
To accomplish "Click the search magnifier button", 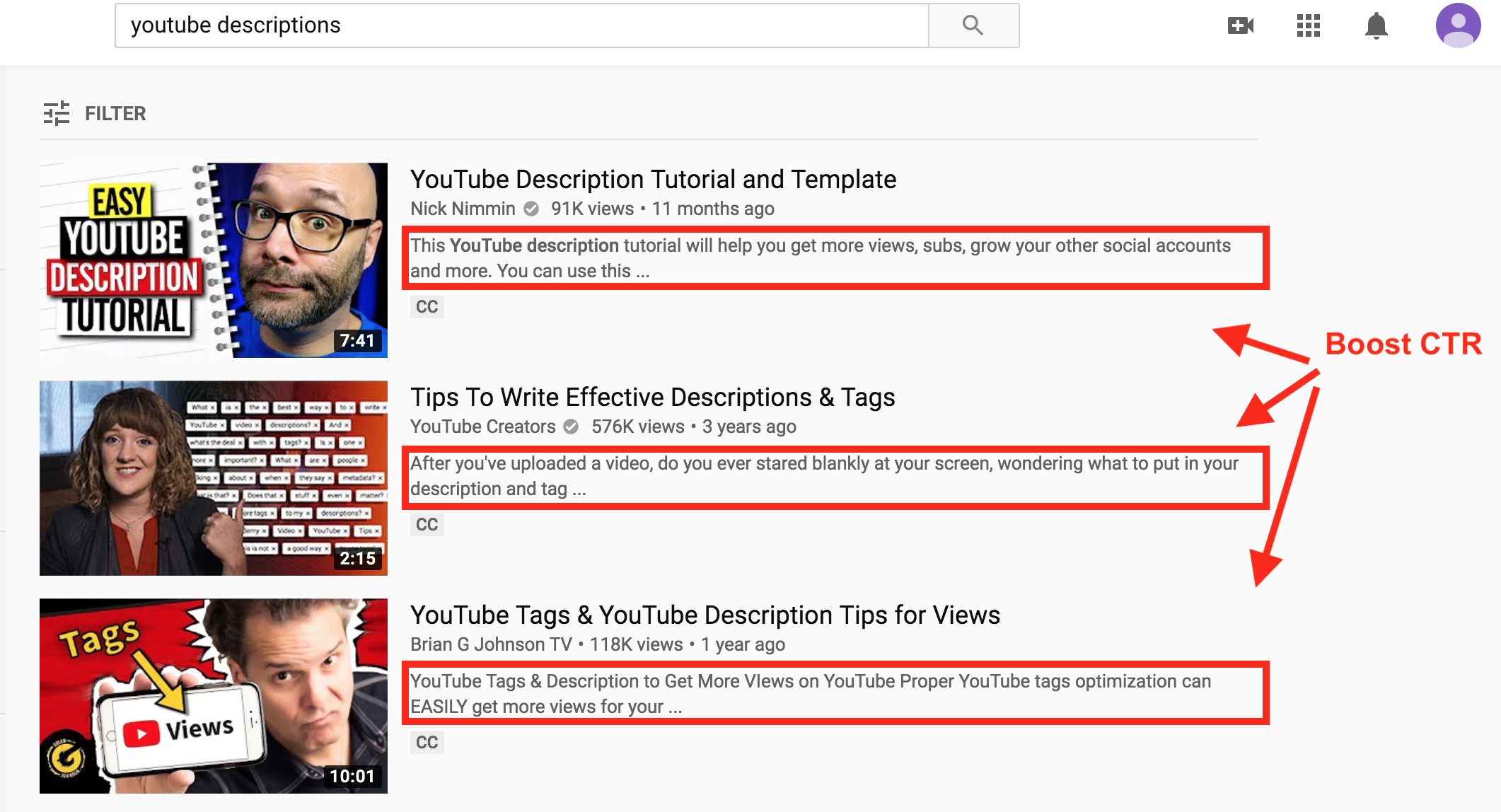I will coord(973,25).
